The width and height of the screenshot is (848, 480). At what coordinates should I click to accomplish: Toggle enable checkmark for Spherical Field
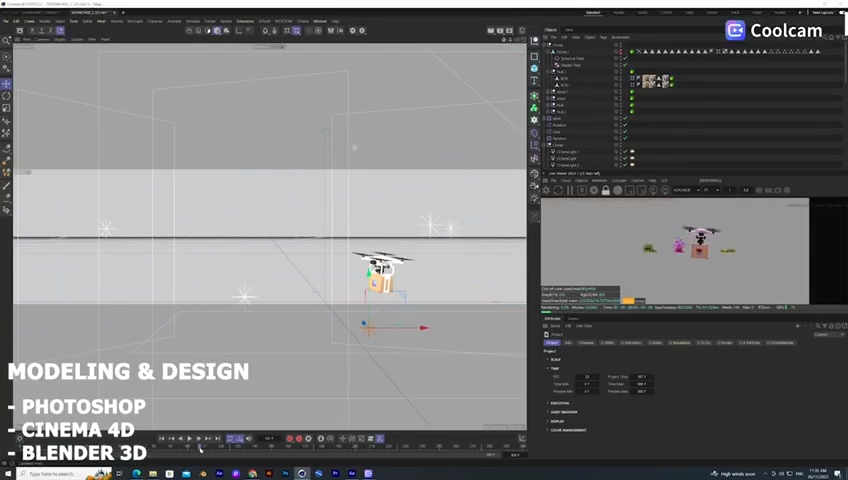coord(625,58)
